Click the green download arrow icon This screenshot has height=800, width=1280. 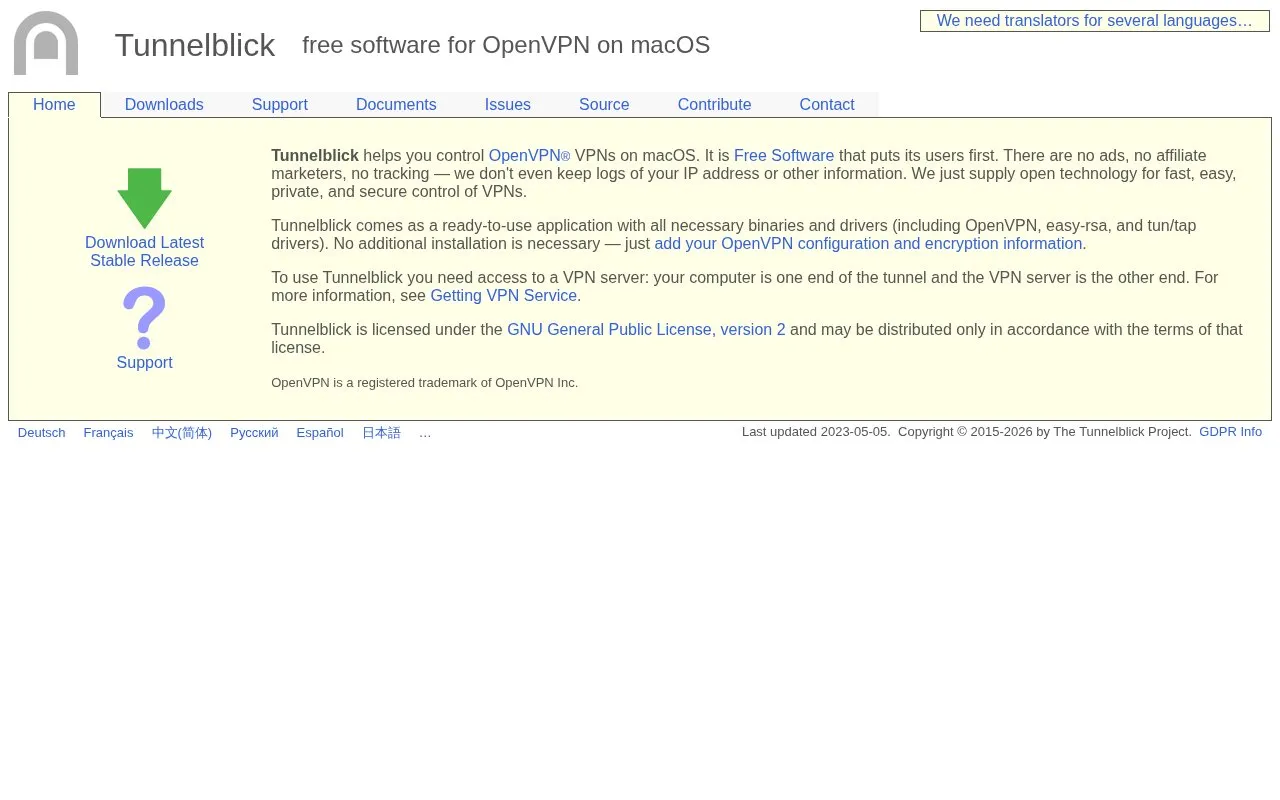[x=144, y=198]
